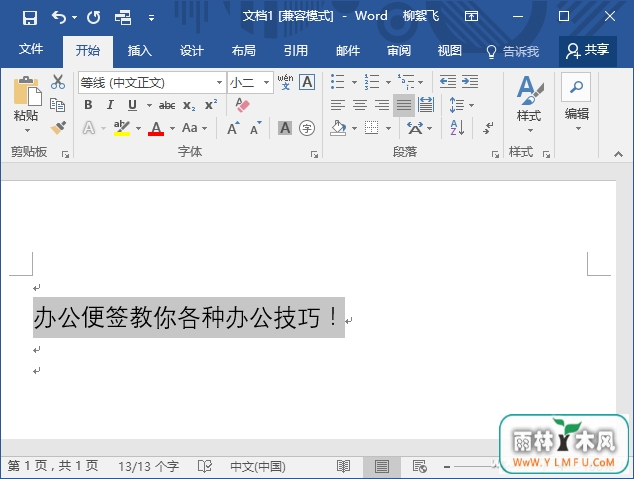Toggle bold formatting
Screen dimensions: 634x479
coord(88,105)
